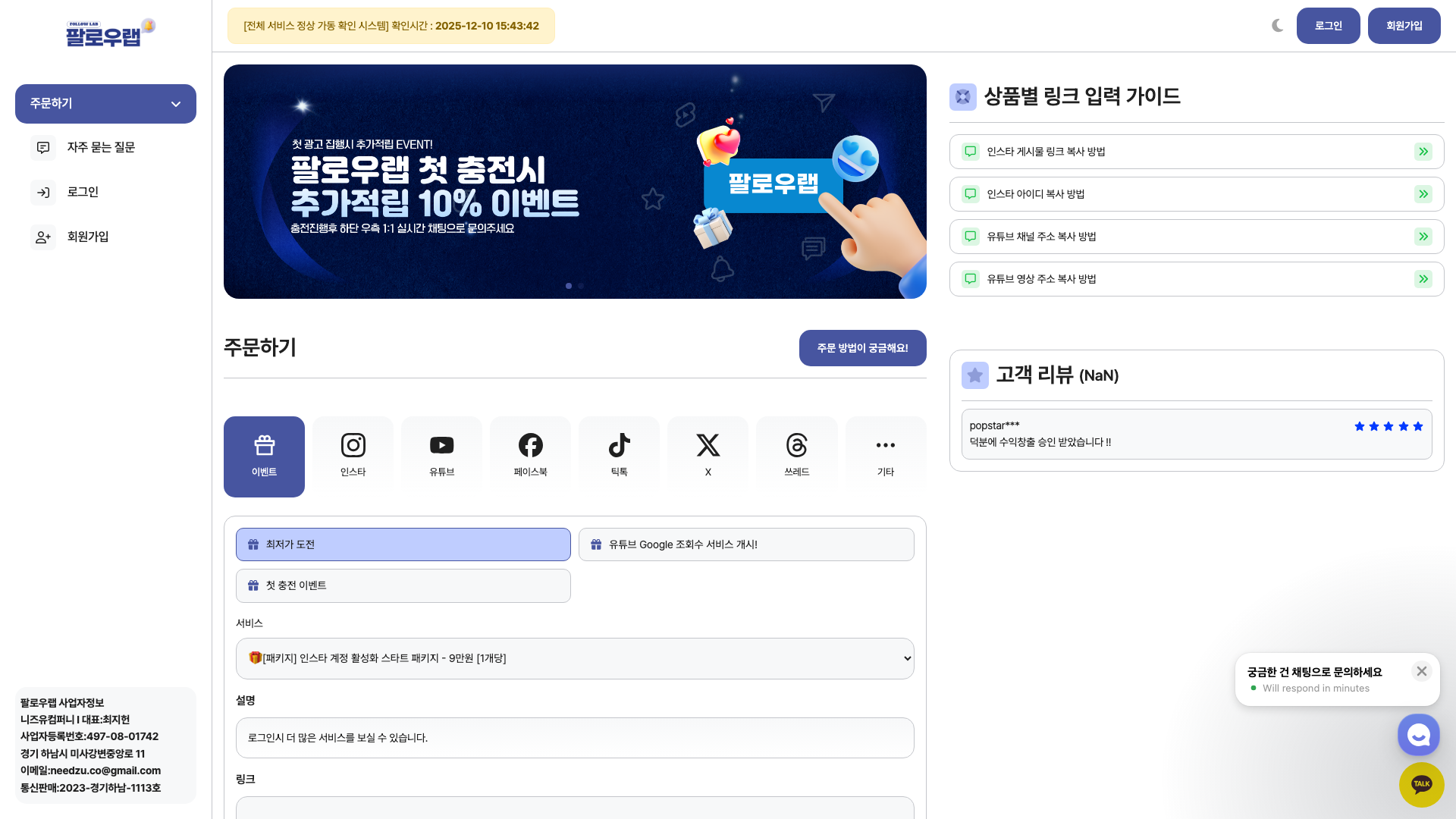Image resolution: width=1456 pixels, height=819 pixels.
Task: Click 주문 방법이 궁금해요! button
Action: pyautogui.click(x=862, y=348)
